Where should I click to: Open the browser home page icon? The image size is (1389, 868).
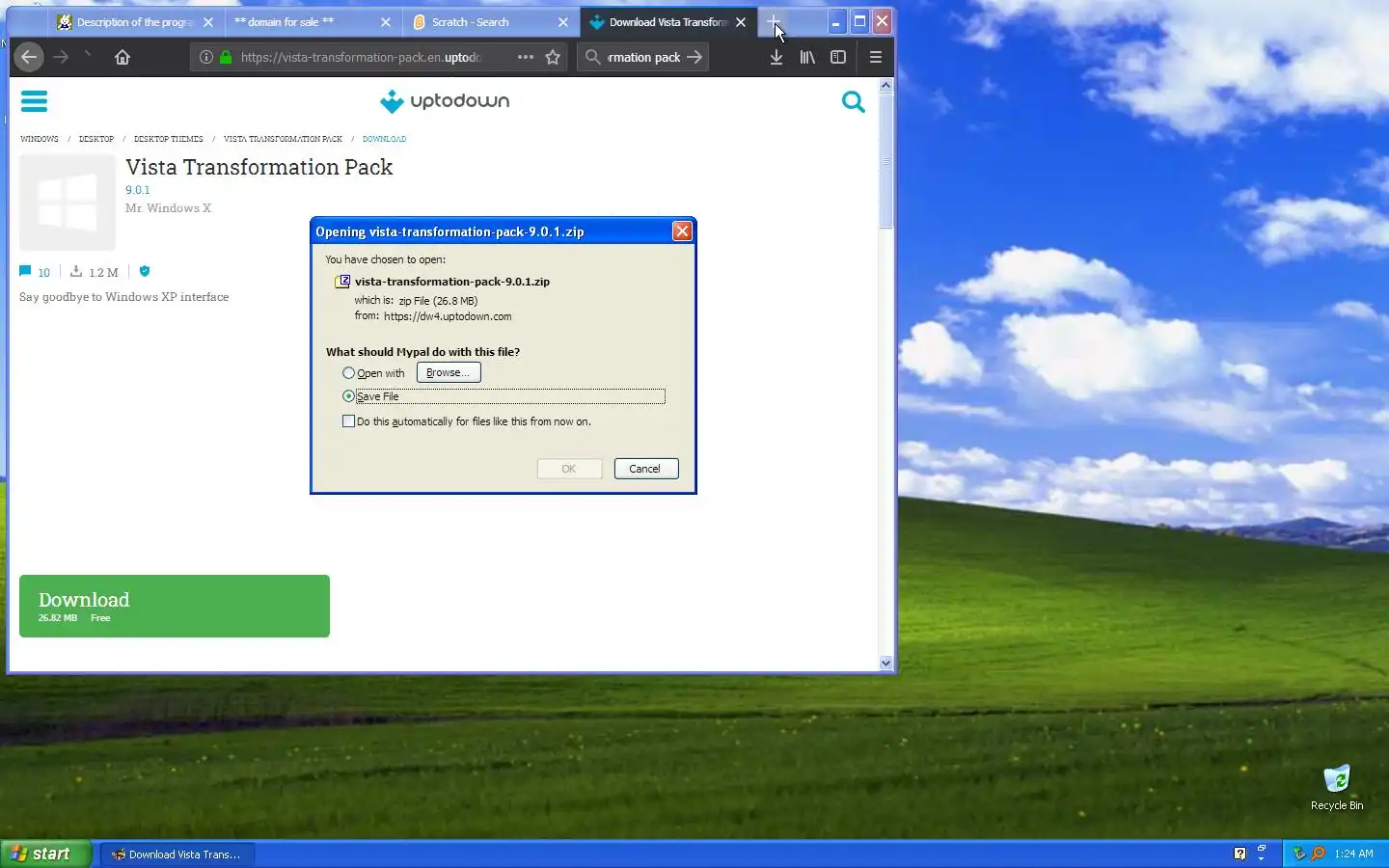123,57
